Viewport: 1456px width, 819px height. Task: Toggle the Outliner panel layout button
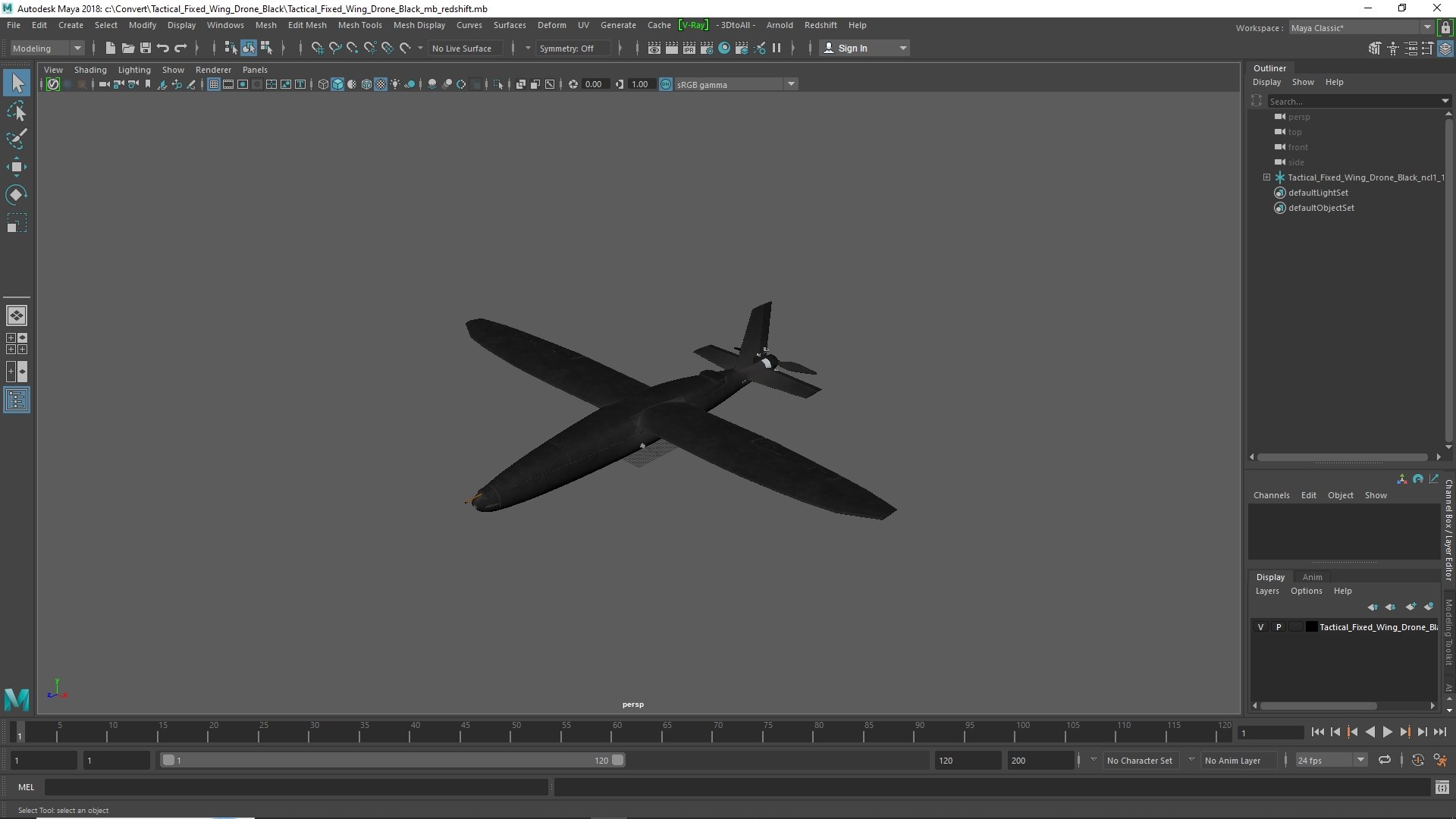point(17,400)
